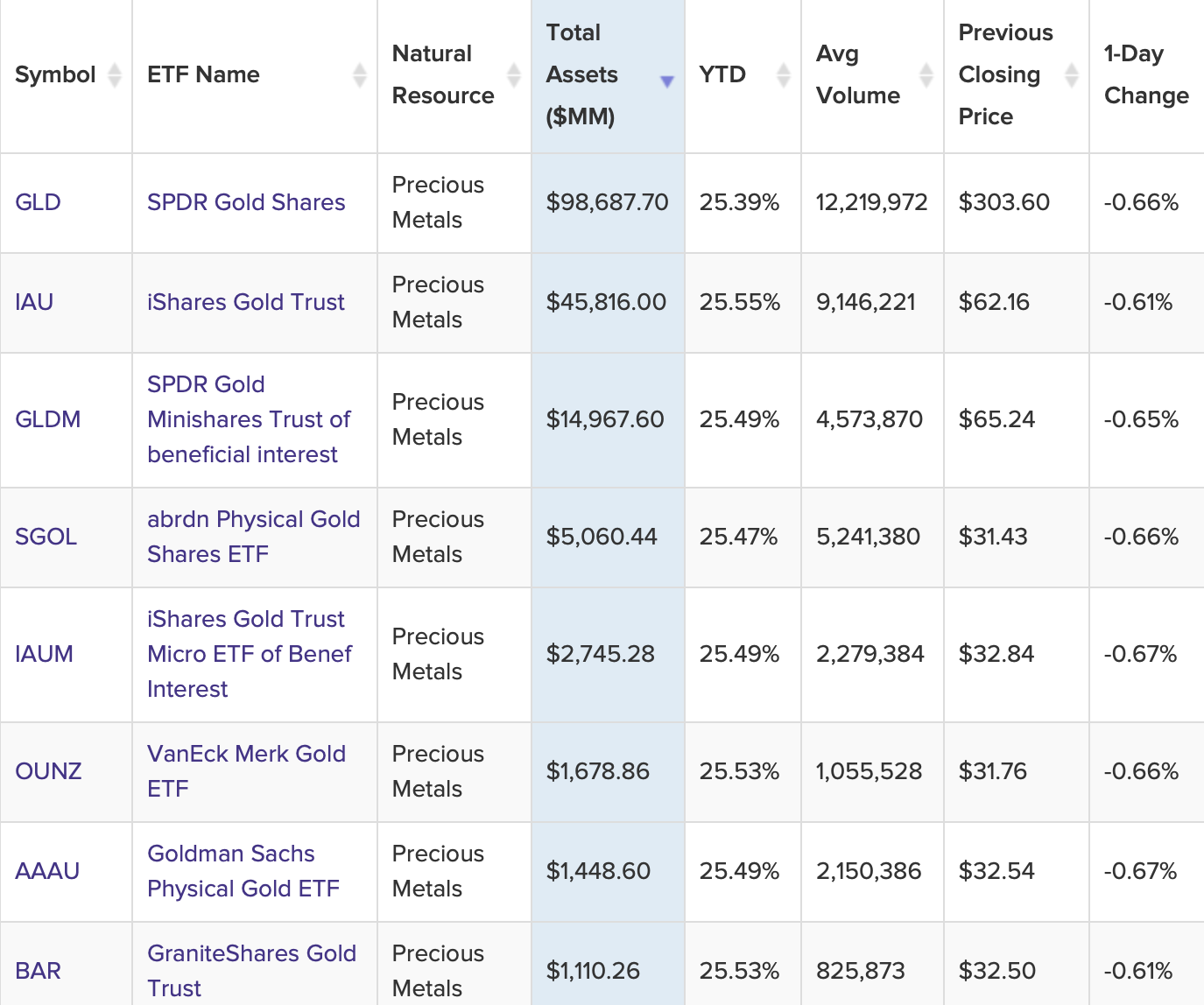The width and height of the screenshot is (1204, 1005).
Task: Sort table by 1-Day Change header
Action: coord(1145,75)
